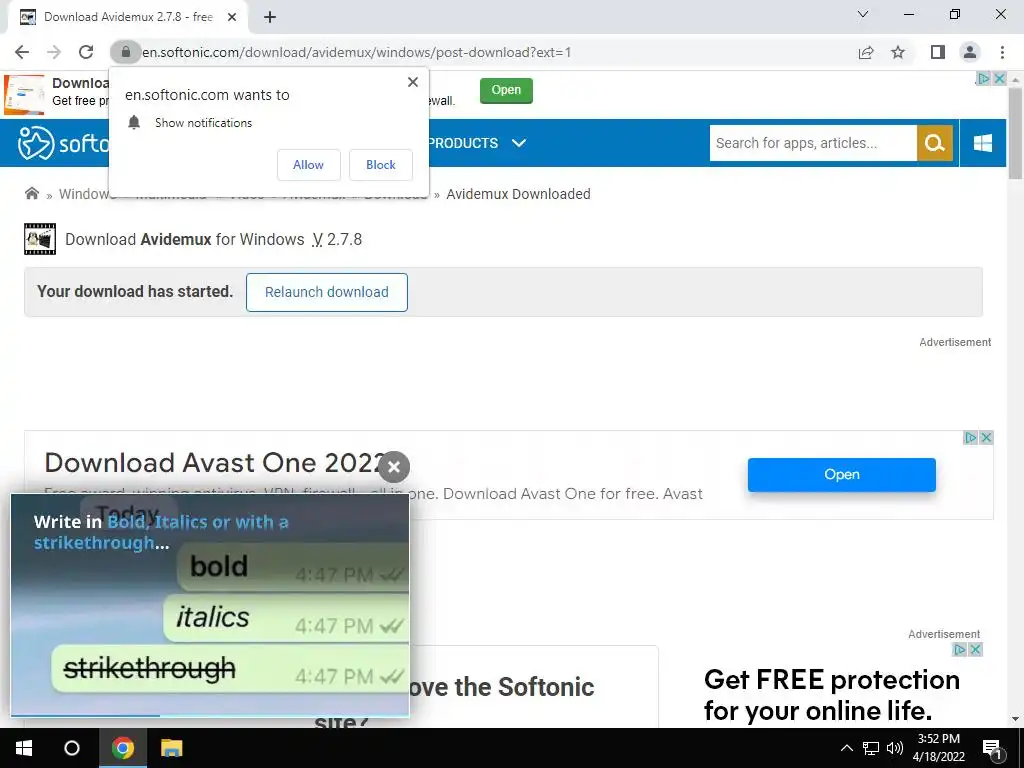
Task: Close the Avast One ad
Action: tap(987, 438)
